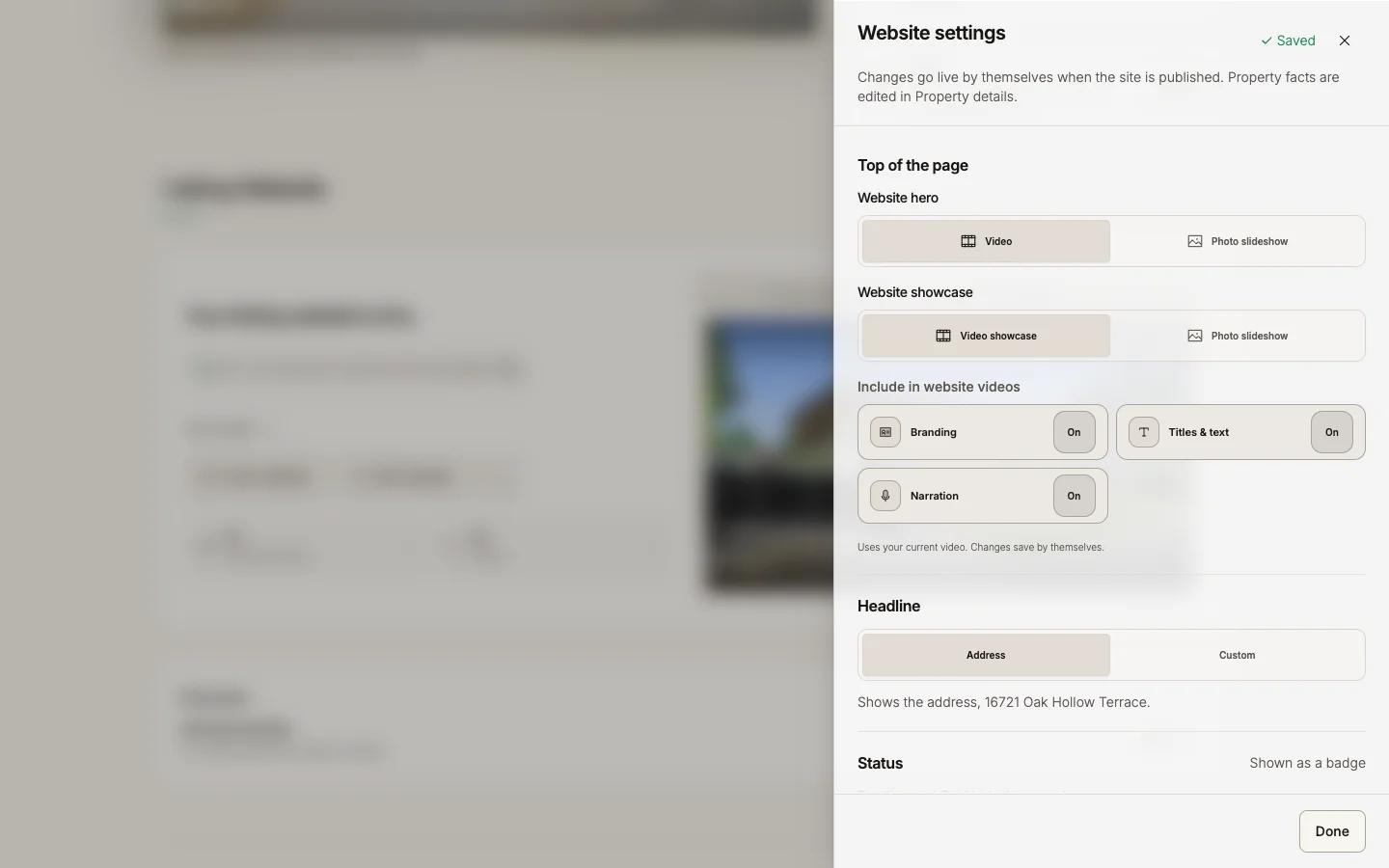Click the film icon in Video showcase option

(x=943, y=336)
